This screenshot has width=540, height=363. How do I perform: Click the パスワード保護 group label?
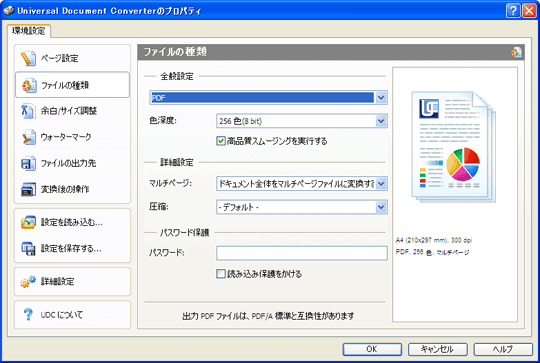(185, 233)
